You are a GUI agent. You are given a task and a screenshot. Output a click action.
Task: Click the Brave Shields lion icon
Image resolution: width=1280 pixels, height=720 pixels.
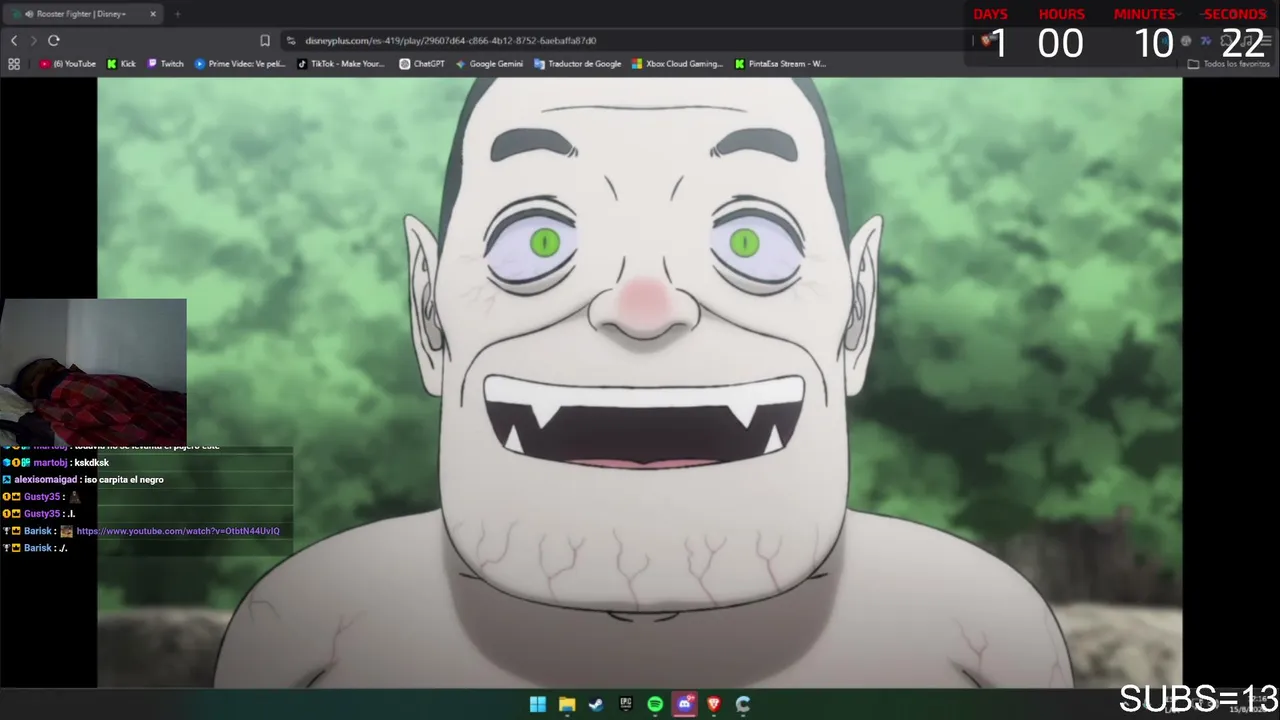pos(986,40)
